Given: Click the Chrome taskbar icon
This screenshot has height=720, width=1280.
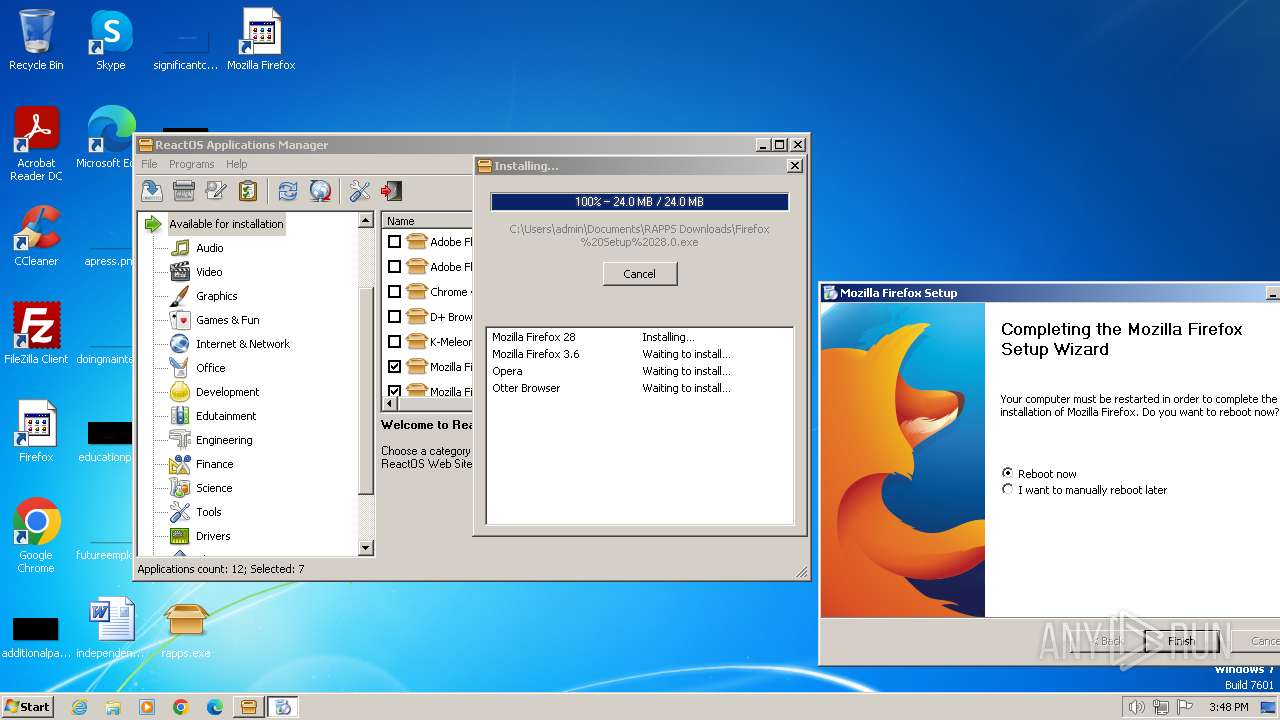Looking at the screenshot, I should tap(180, 707).
